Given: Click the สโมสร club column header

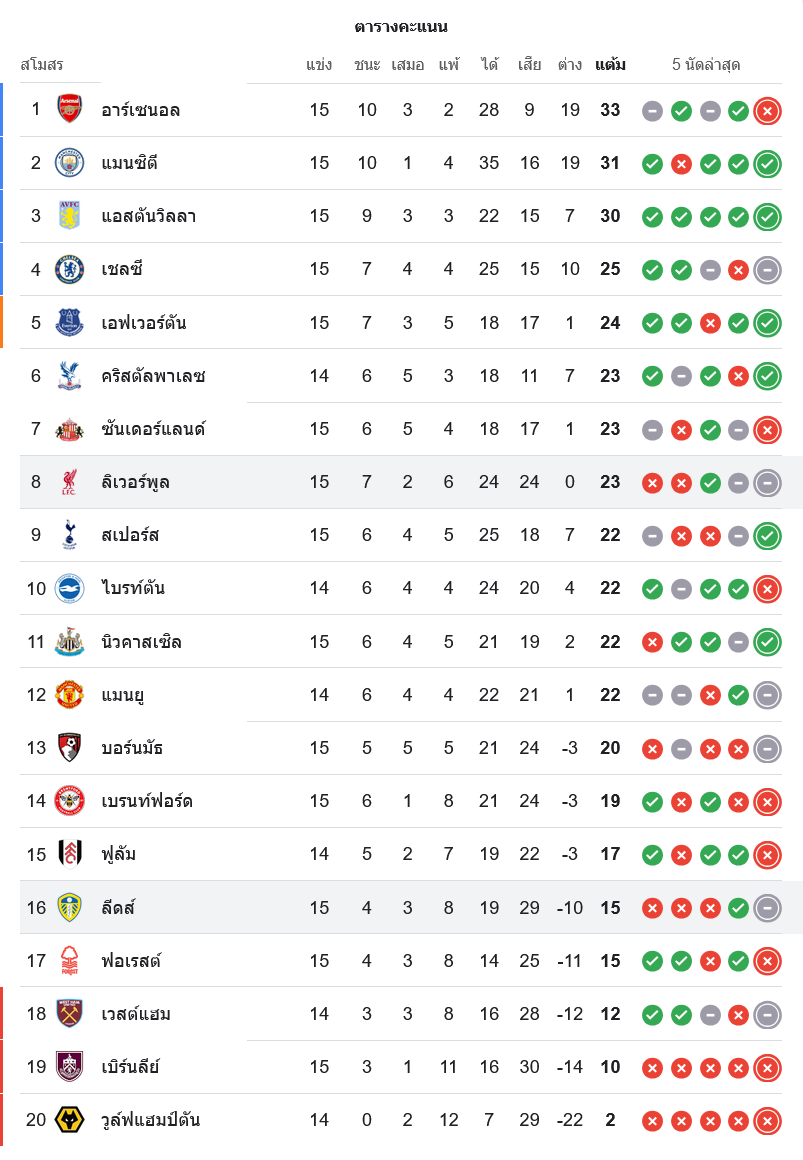Looking at the screenshot, I should coord(42,65).
